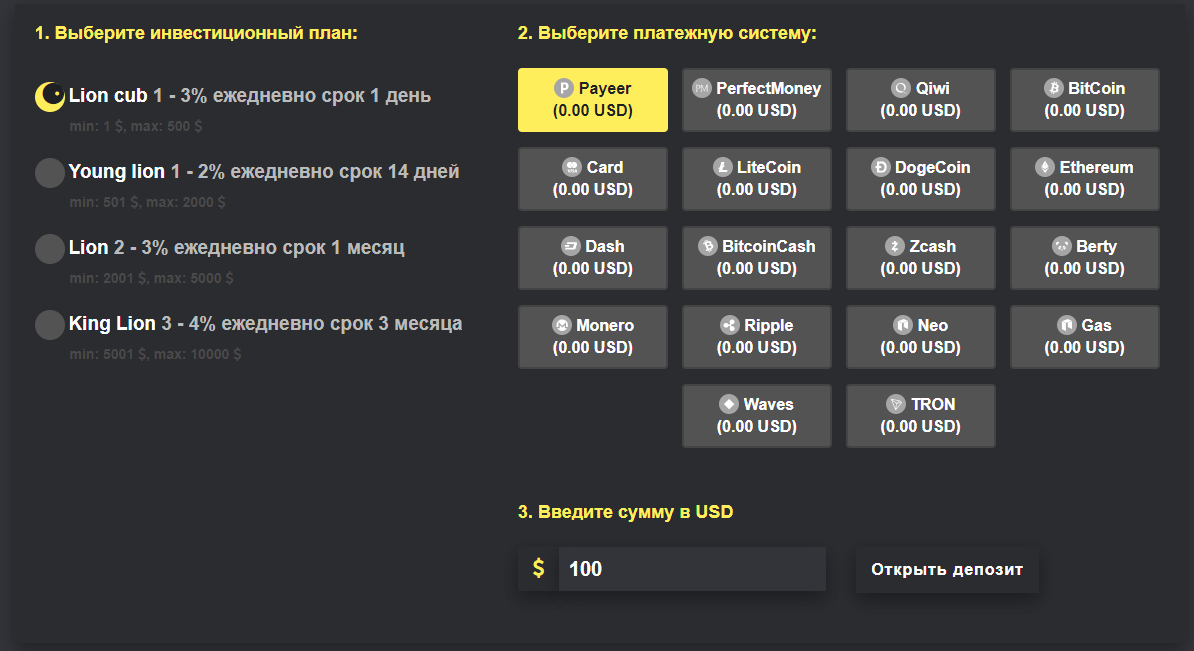Pick Monero payment tile
Viewport: 1194px width, 651px height.
click(x=592, y=337)
